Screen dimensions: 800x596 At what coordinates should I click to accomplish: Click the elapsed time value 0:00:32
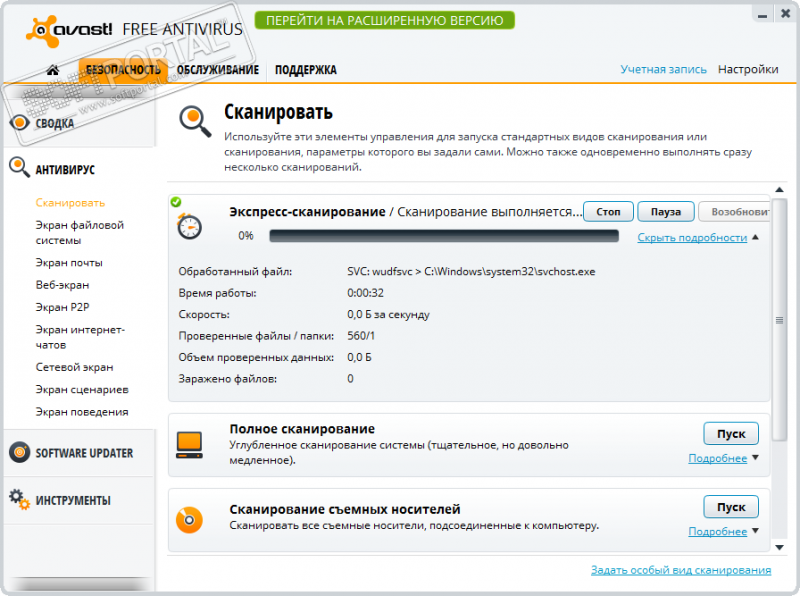[365, 293]
